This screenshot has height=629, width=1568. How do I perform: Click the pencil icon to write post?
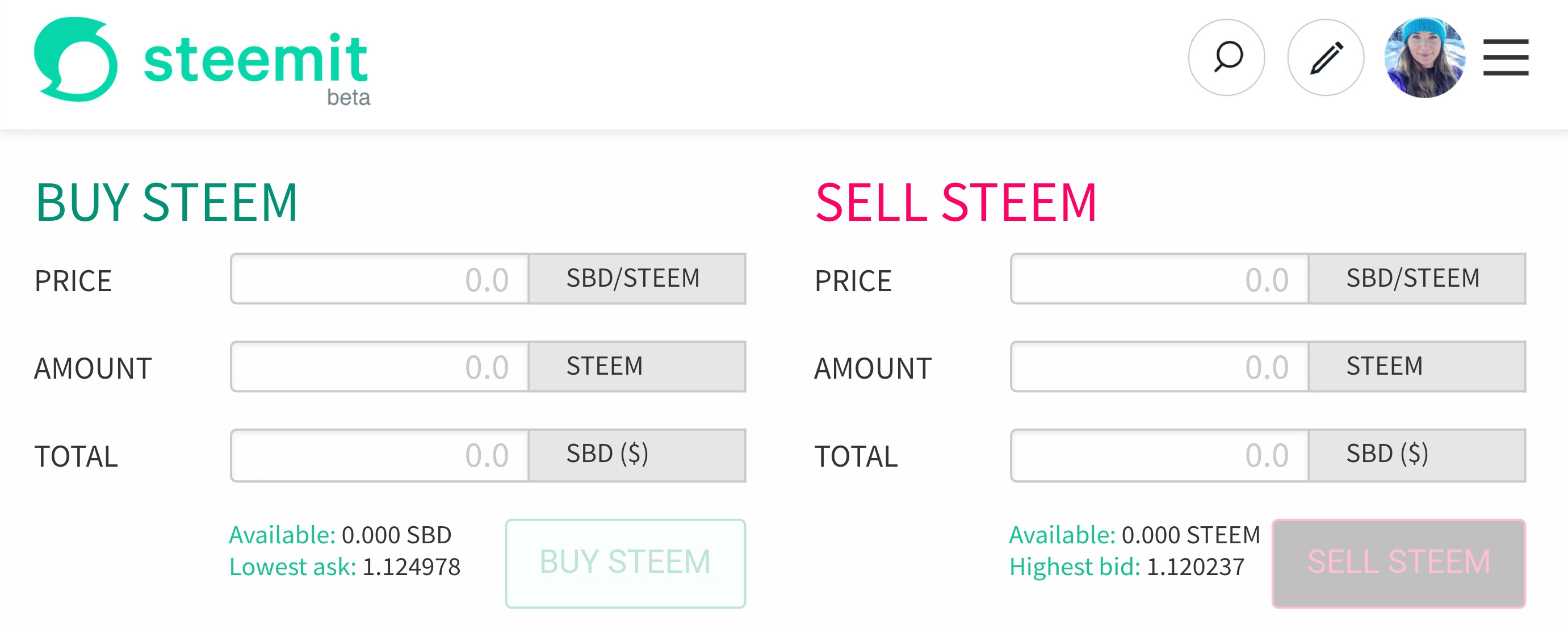1325,58
